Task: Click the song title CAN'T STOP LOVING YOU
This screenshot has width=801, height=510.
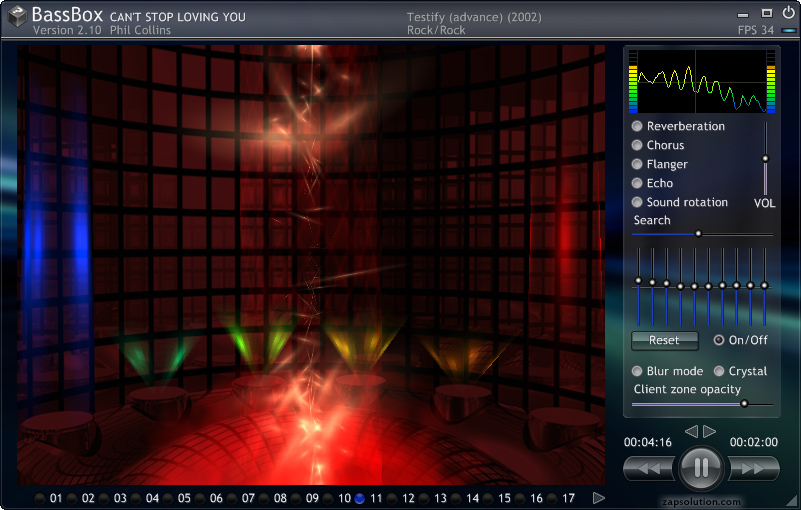Action: [x=178, y=17]
